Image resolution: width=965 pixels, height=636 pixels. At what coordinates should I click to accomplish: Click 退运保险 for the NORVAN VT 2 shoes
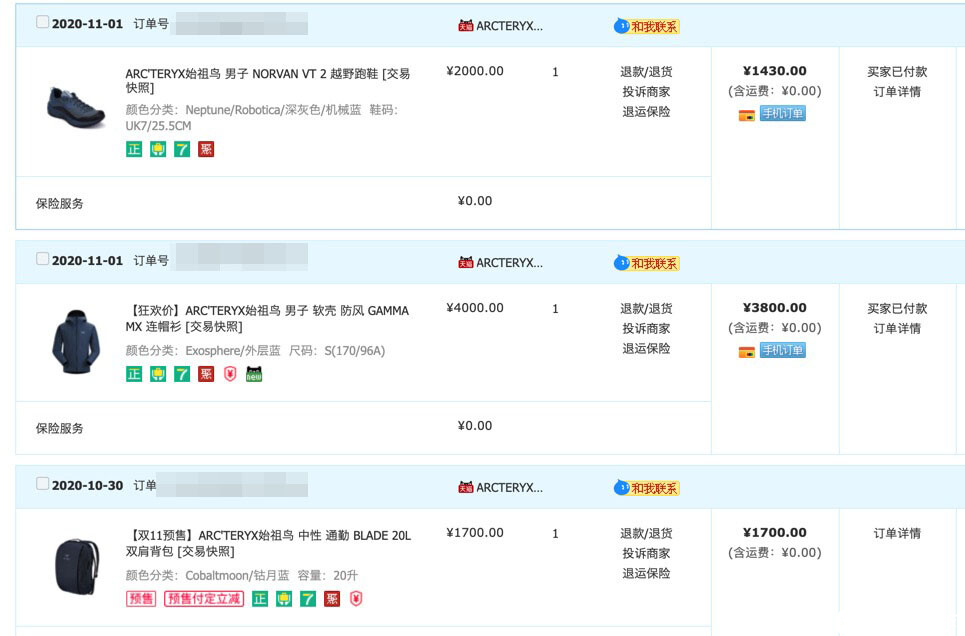[646, 111]
